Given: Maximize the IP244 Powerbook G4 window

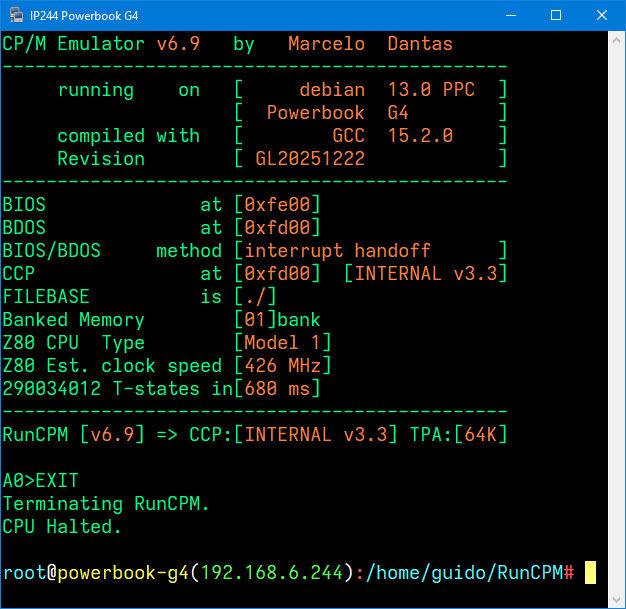Looking at the screenshot, I should [556, 15].
